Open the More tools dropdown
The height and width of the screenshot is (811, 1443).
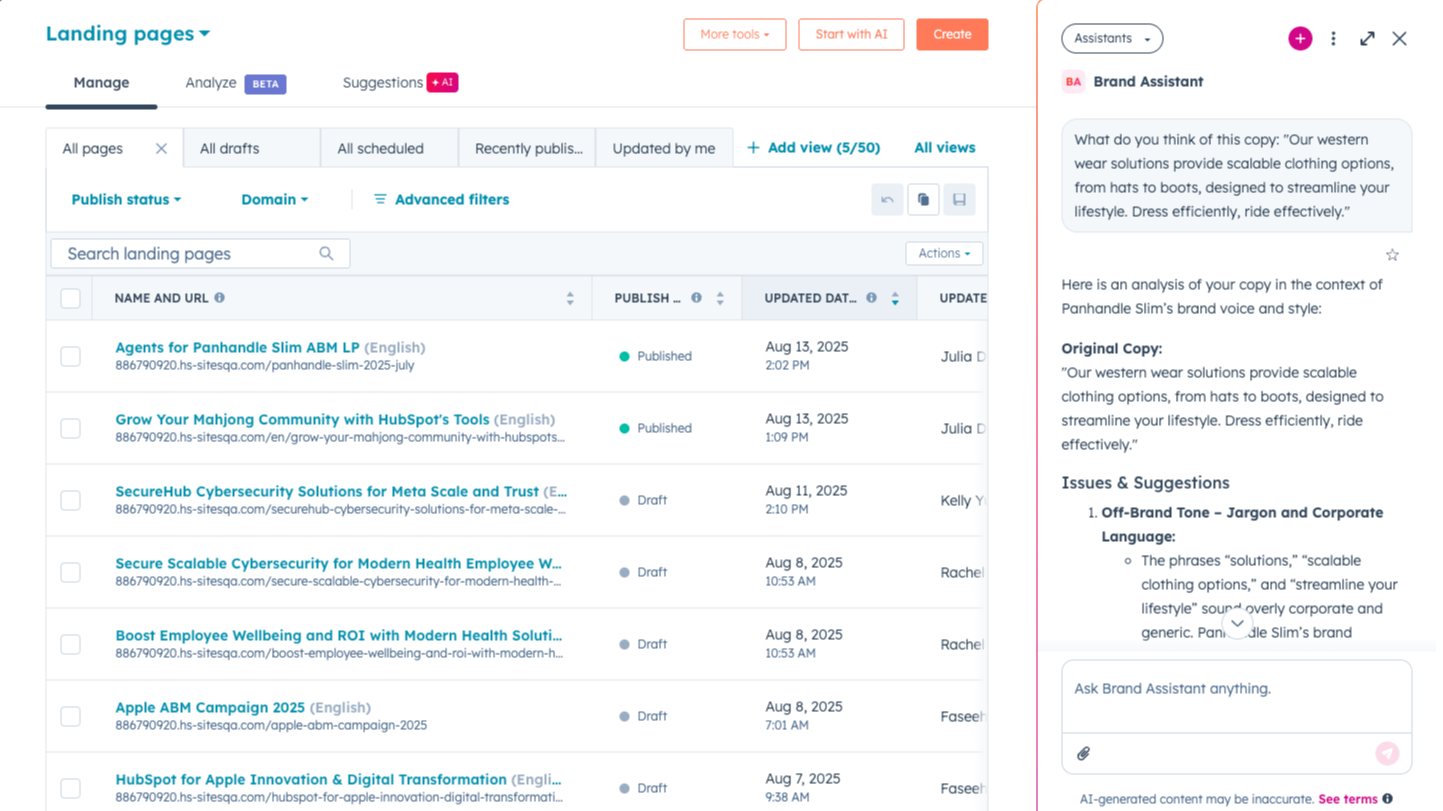[734, 34]
